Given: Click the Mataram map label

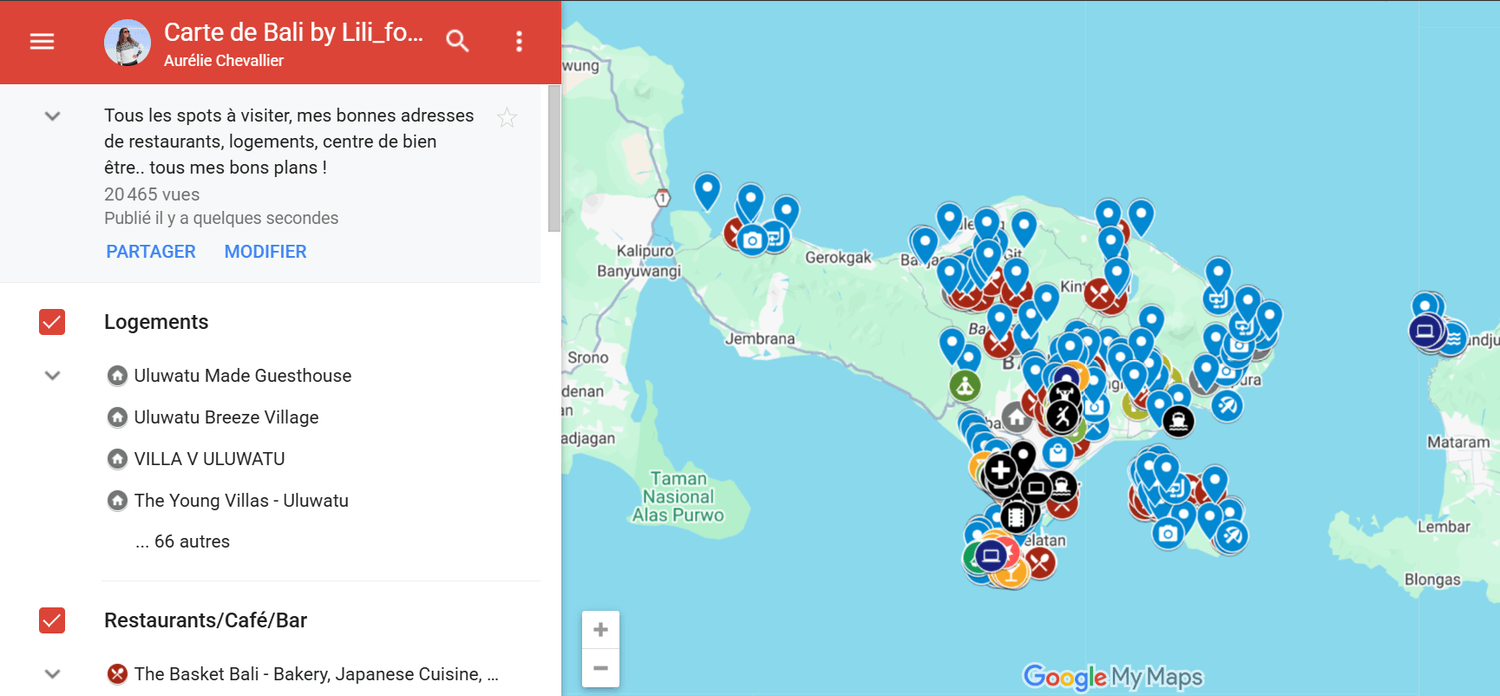Looking at the screenshot, I should pos(1459,441).
